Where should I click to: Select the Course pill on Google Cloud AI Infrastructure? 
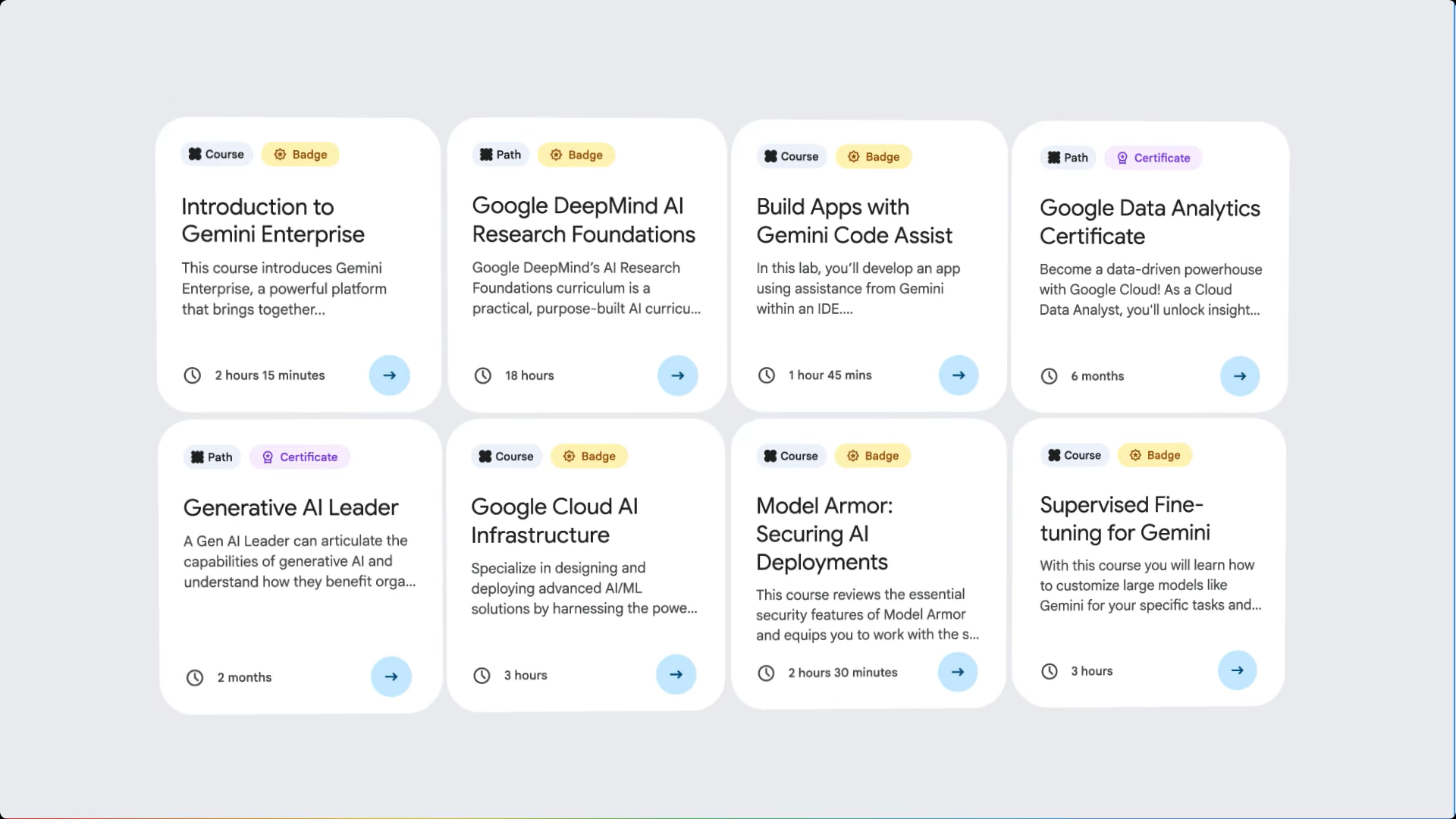tap(506, 456)
